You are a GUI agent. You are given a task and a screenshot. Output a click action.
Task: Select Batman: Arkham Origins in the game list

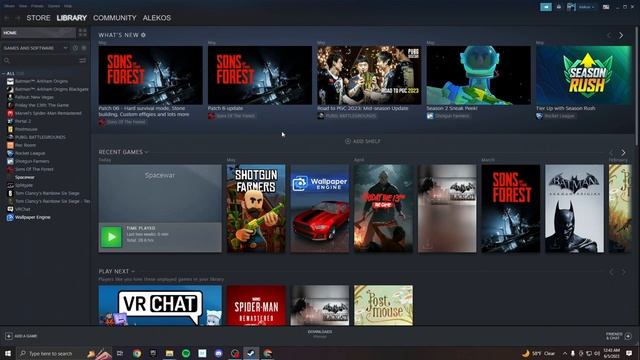pyautogui.click(x=41, y=81)
